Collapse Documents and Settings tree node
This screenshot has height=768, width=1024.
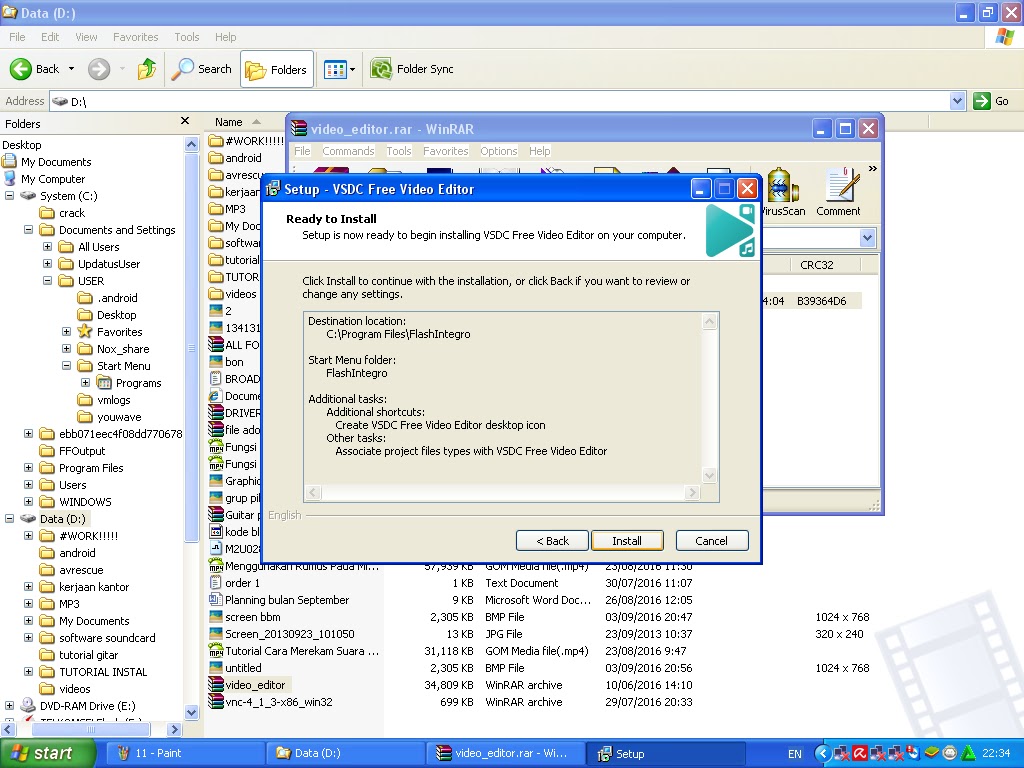(x=29, y=230)
